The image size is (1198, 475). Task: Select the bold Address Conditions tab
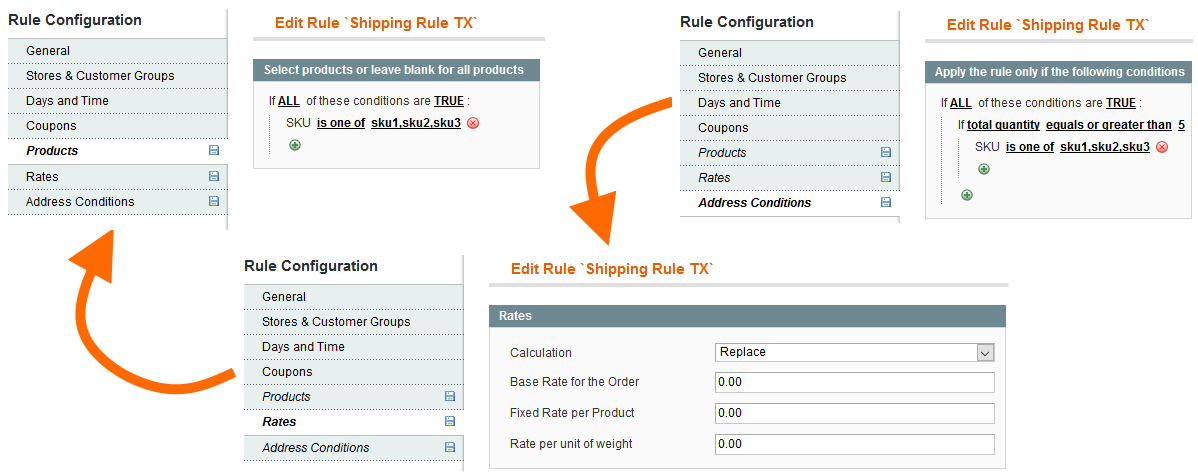click(754, 203)
